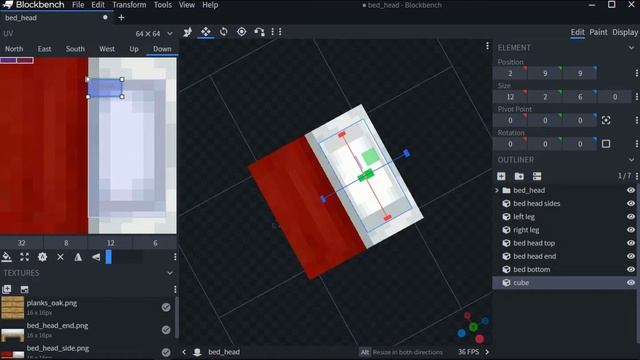This screenshot has height=360, width=640.
Task: Toggle visibility of left leg
Action: [631, 216]
